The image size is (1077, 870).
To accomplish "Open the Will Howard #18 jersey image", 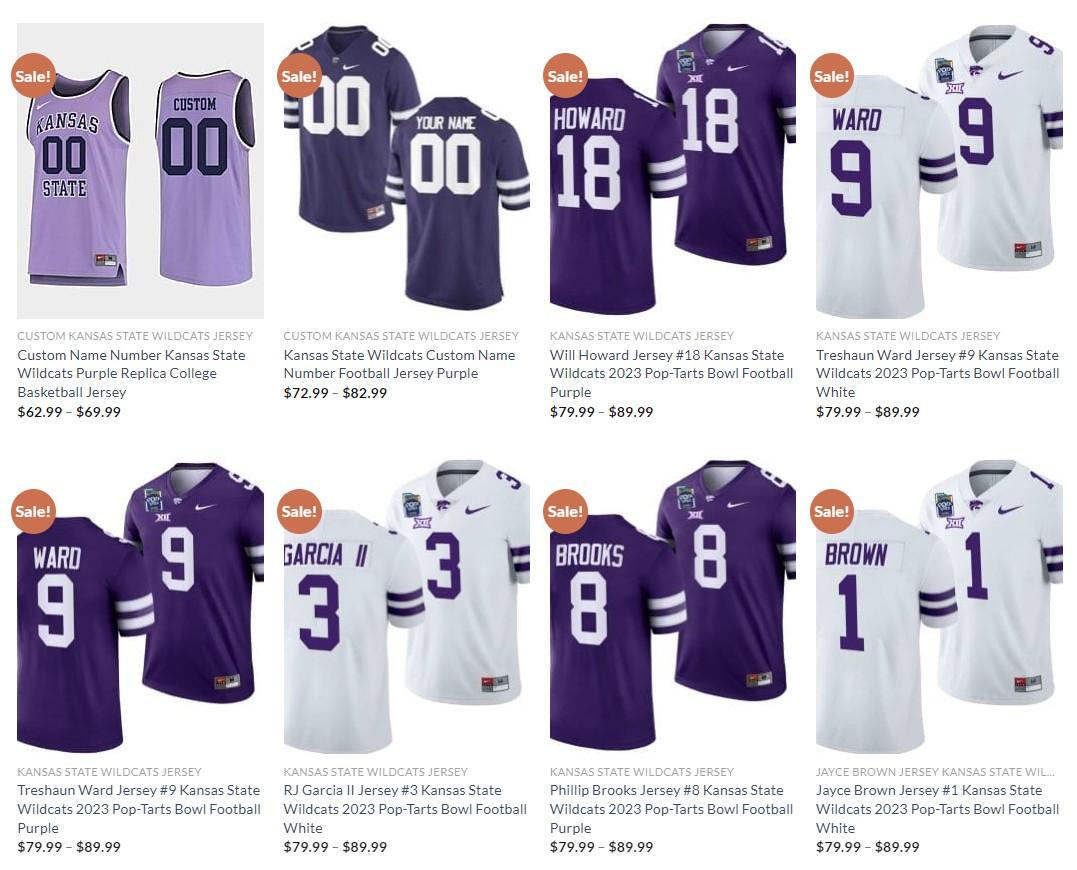I will (x=672, y=171).
